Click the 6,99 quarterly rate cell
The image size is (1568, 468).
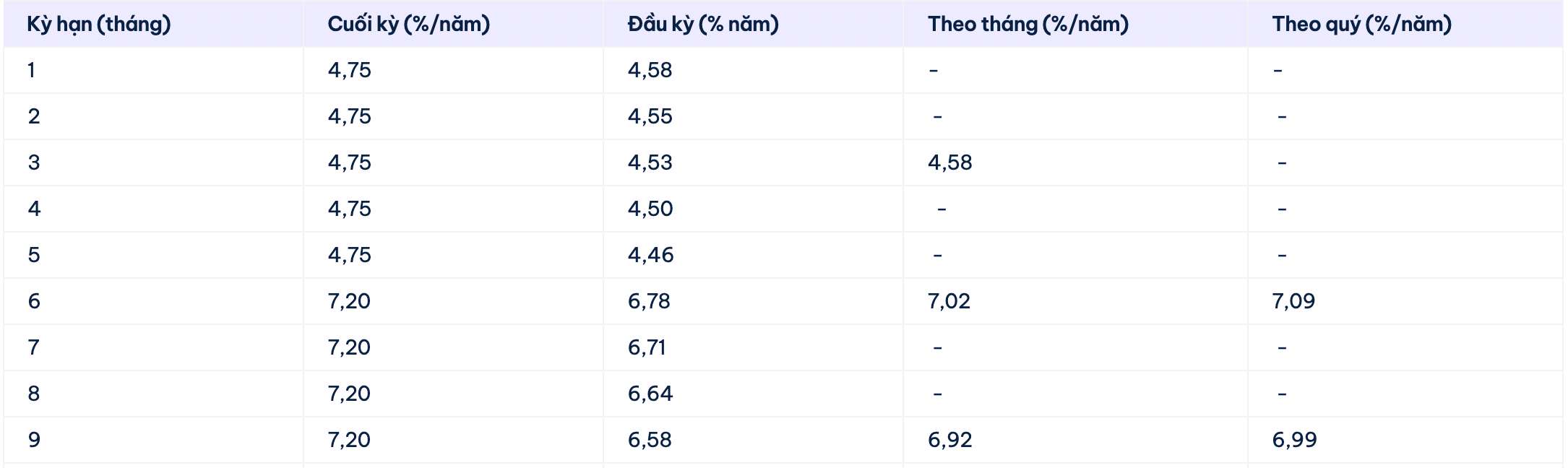coord(1294,440)
